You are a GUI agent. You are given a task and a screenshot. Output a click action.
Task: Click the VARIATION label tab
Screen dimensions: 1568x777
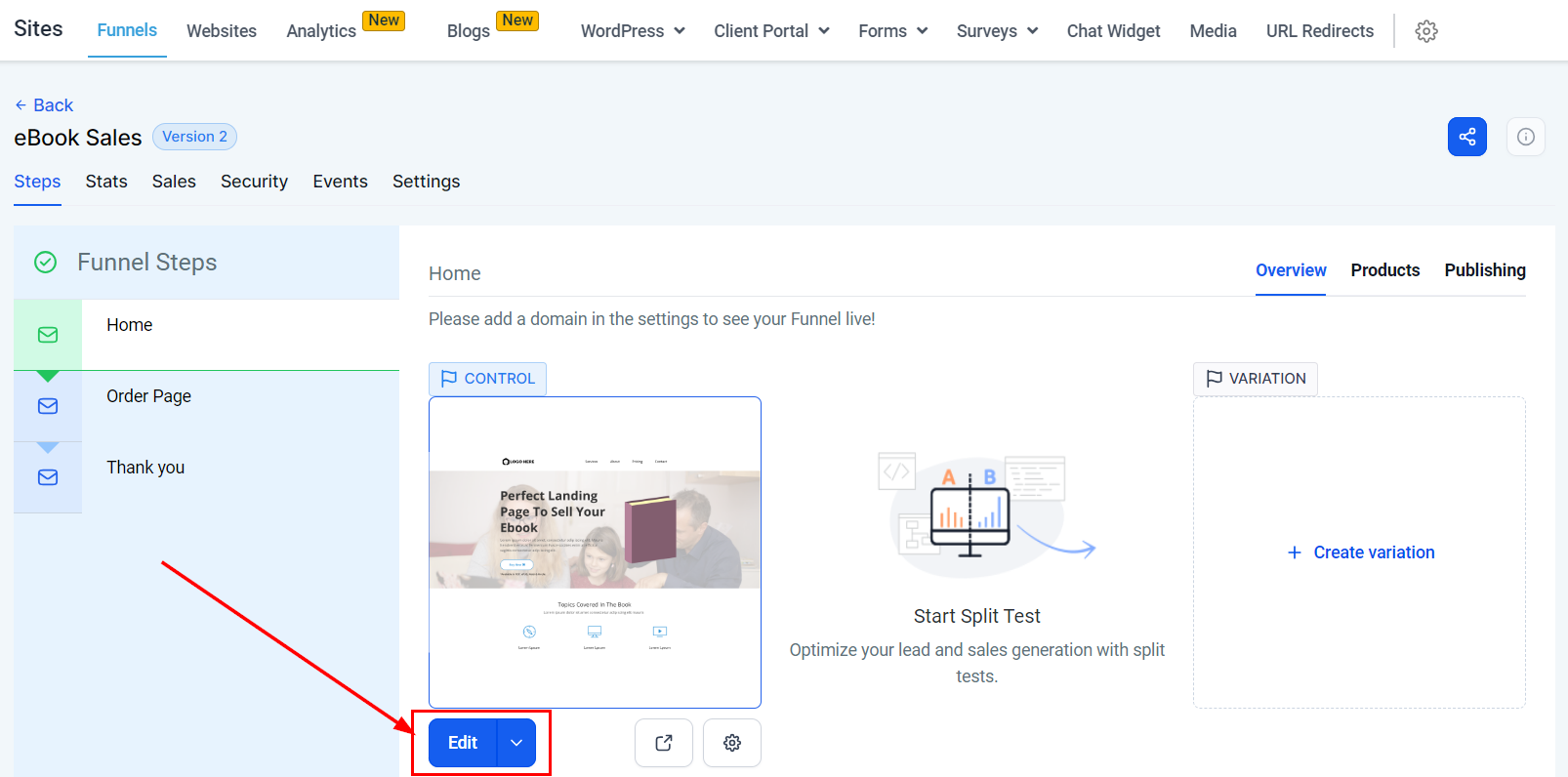(1256, 379)
